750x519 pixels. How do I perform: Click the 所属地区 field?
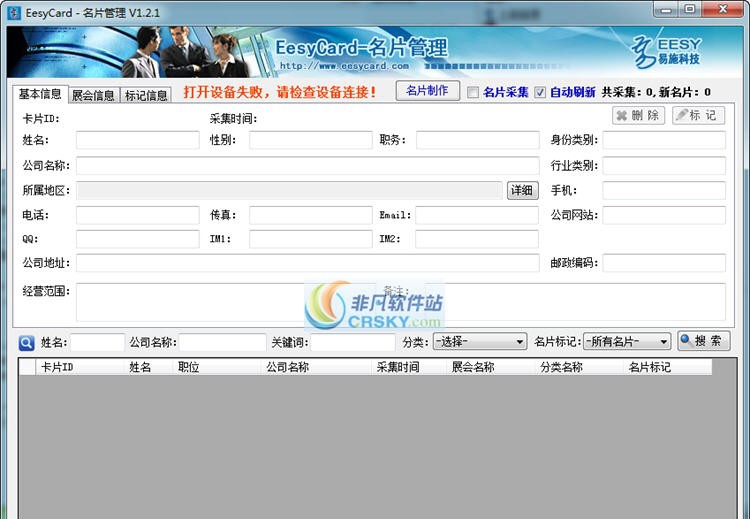tap(289, 190)
